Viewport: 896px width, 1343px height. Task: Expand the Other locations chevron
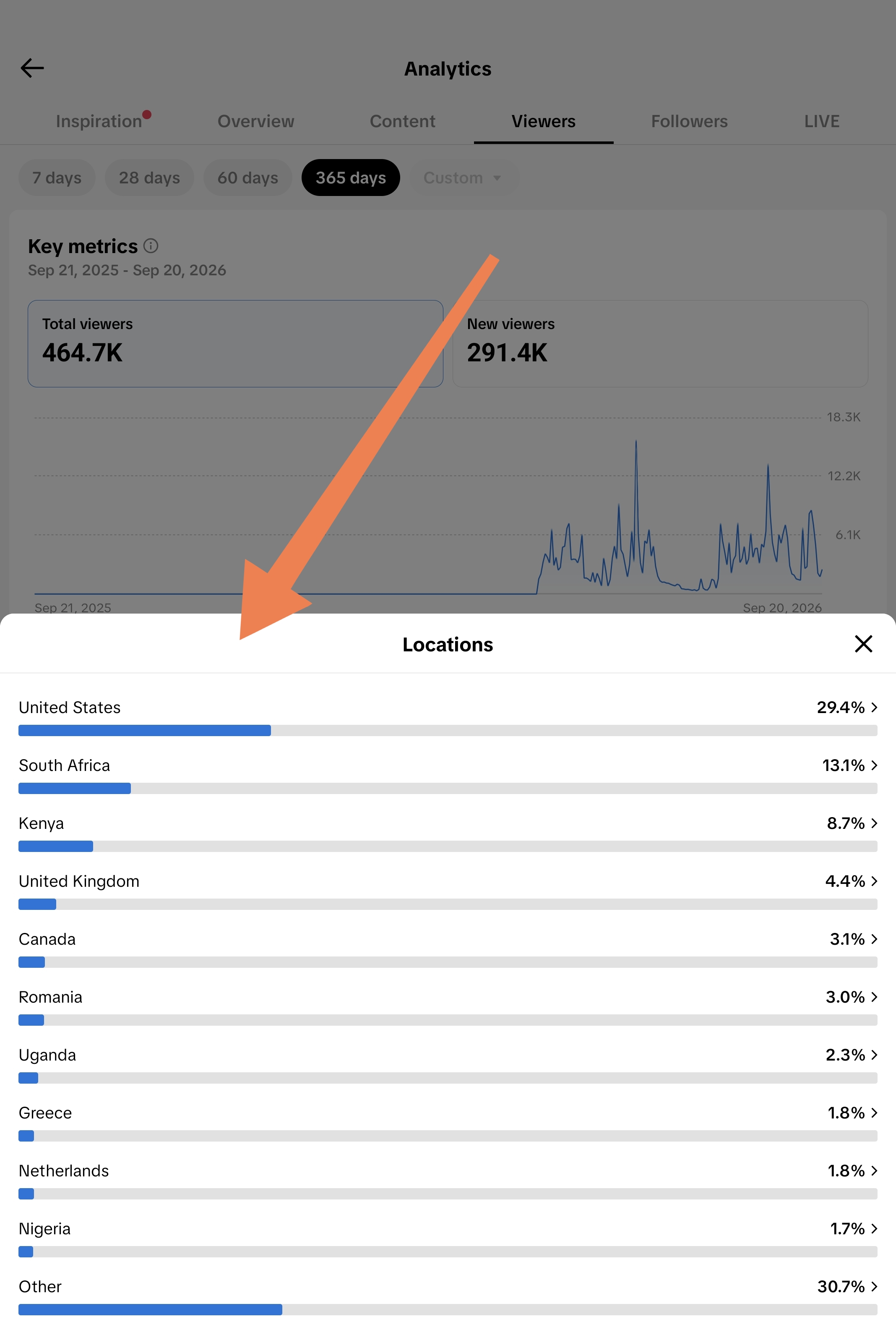coord(874,1286)
